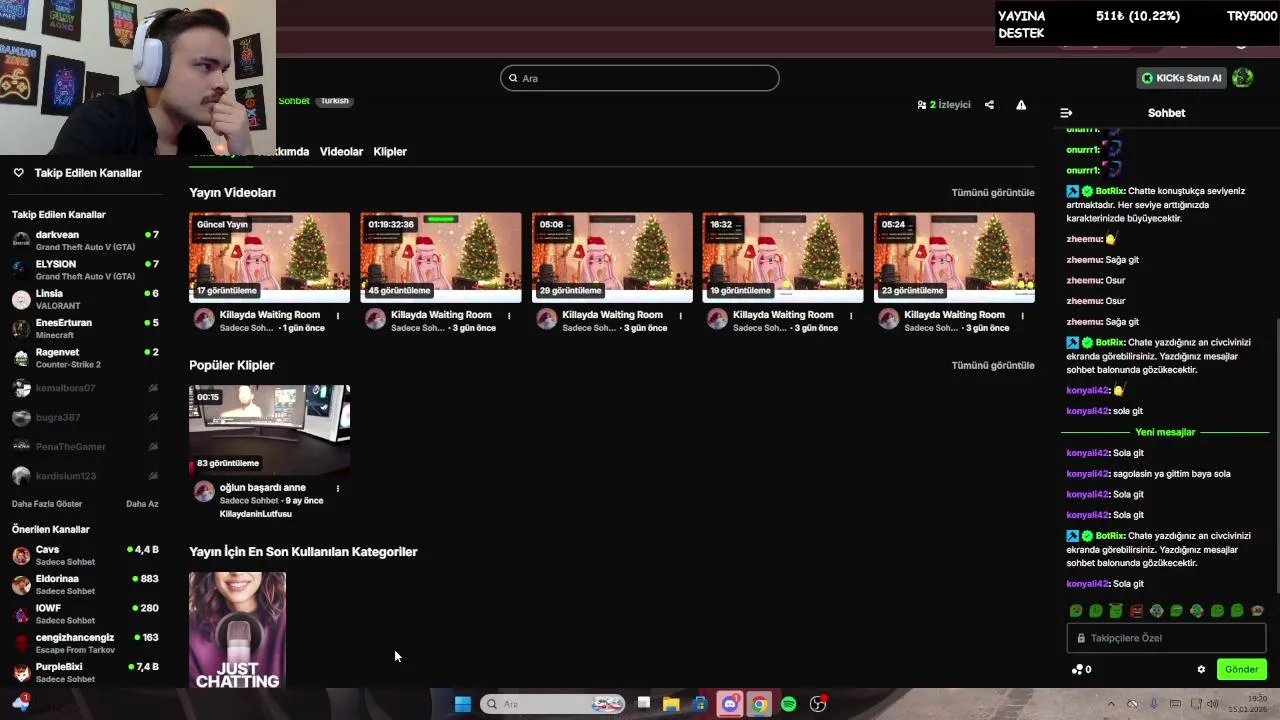This screenshot has width=1280, height=720.
Task: Open options for the 05:24 video
Action: pyautogui.click(x=1022, y=316)
